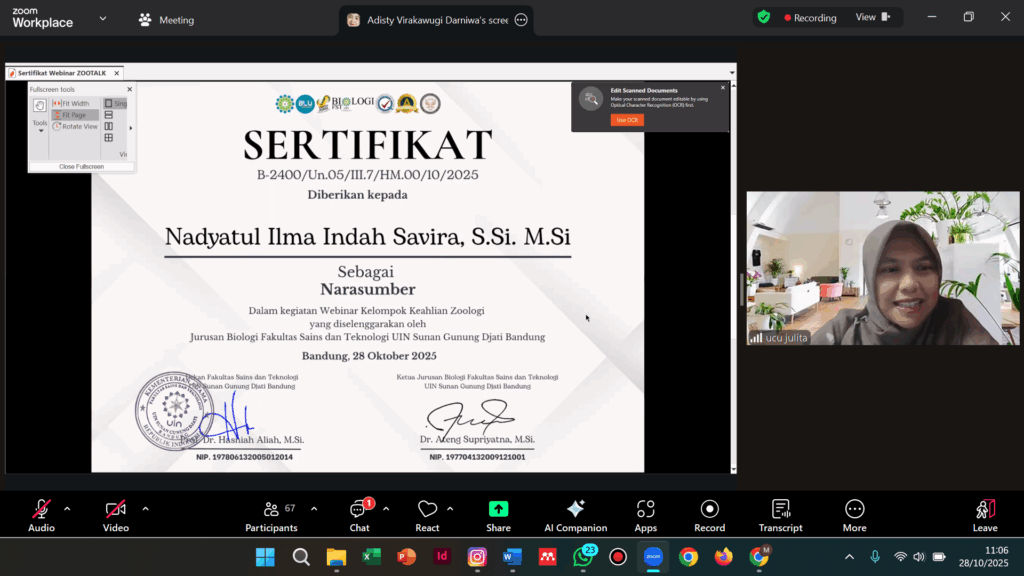Select Fit Width in Fullscreen tools
This screenshot has height=576, width=1024.
click(75, 103)
